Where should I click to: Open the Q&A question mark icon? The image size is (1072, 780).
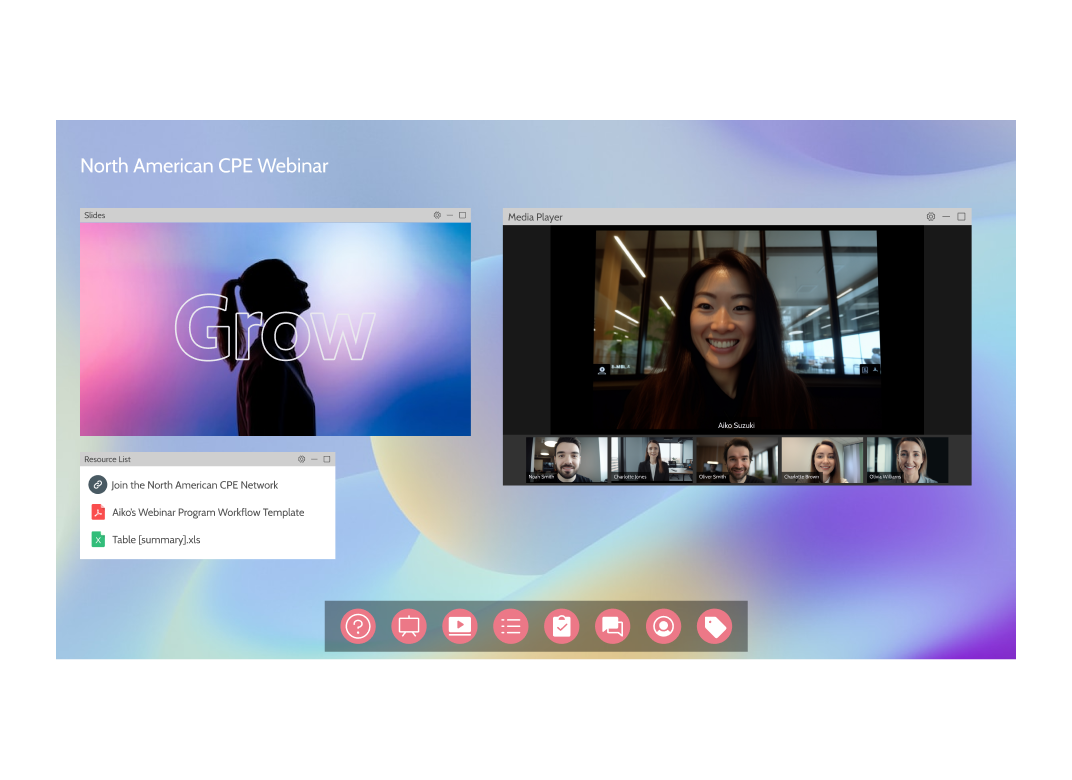(x=358, y=626)
